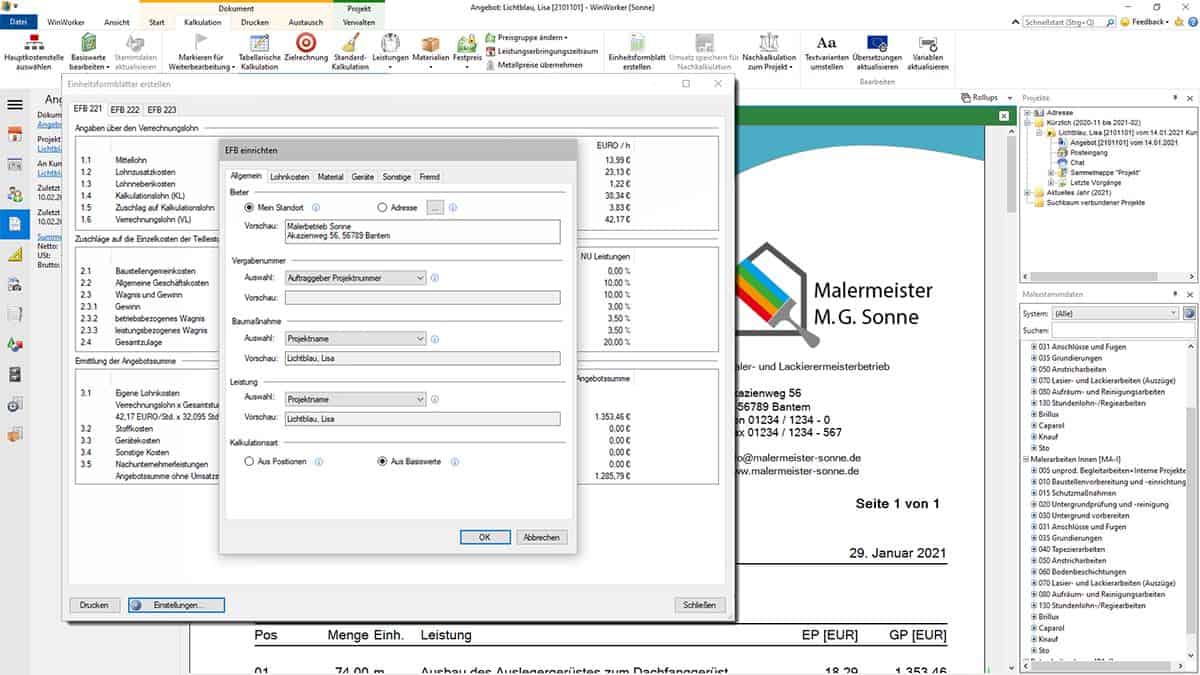Open Datei menu
The width and height of the screenshot is (1200, 675).
(19, 21)
